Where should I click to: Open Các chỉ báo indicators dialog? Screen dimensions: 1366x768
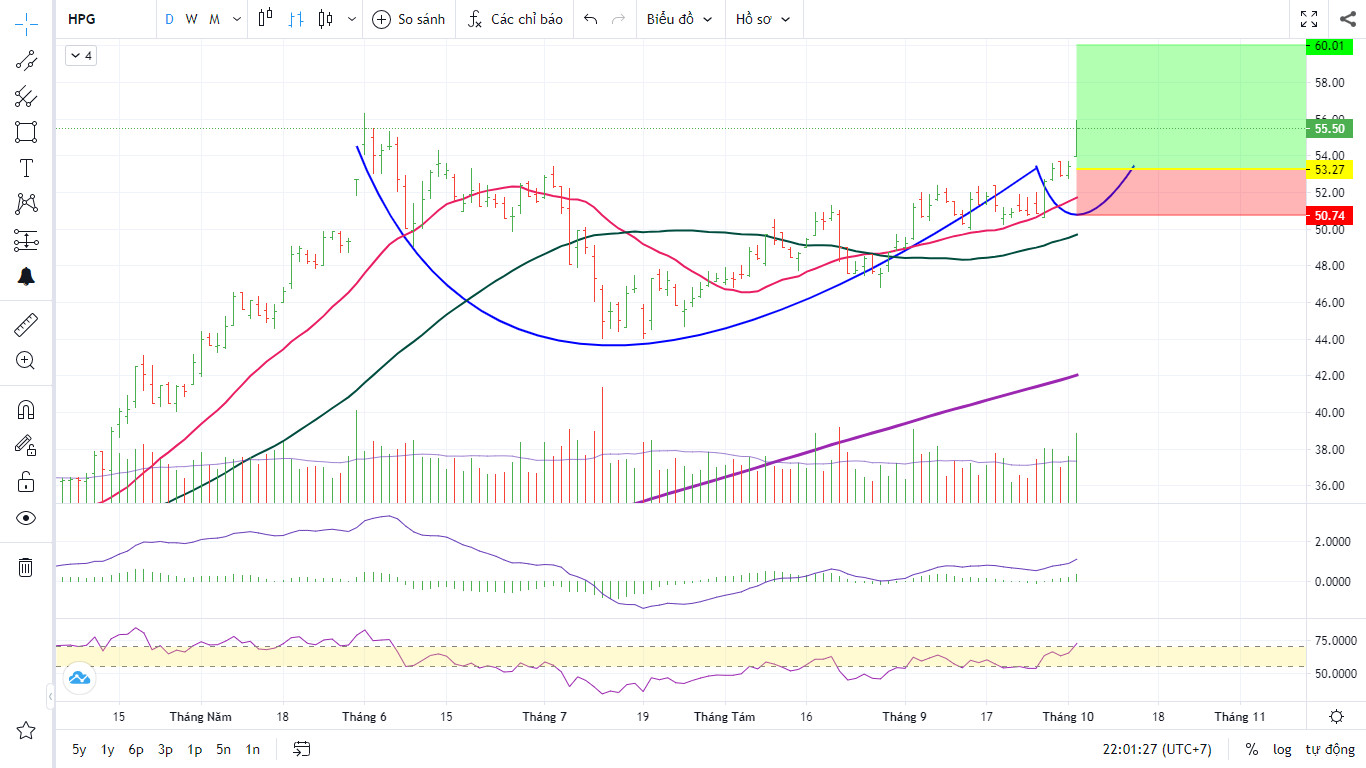[x=514, y=19]
